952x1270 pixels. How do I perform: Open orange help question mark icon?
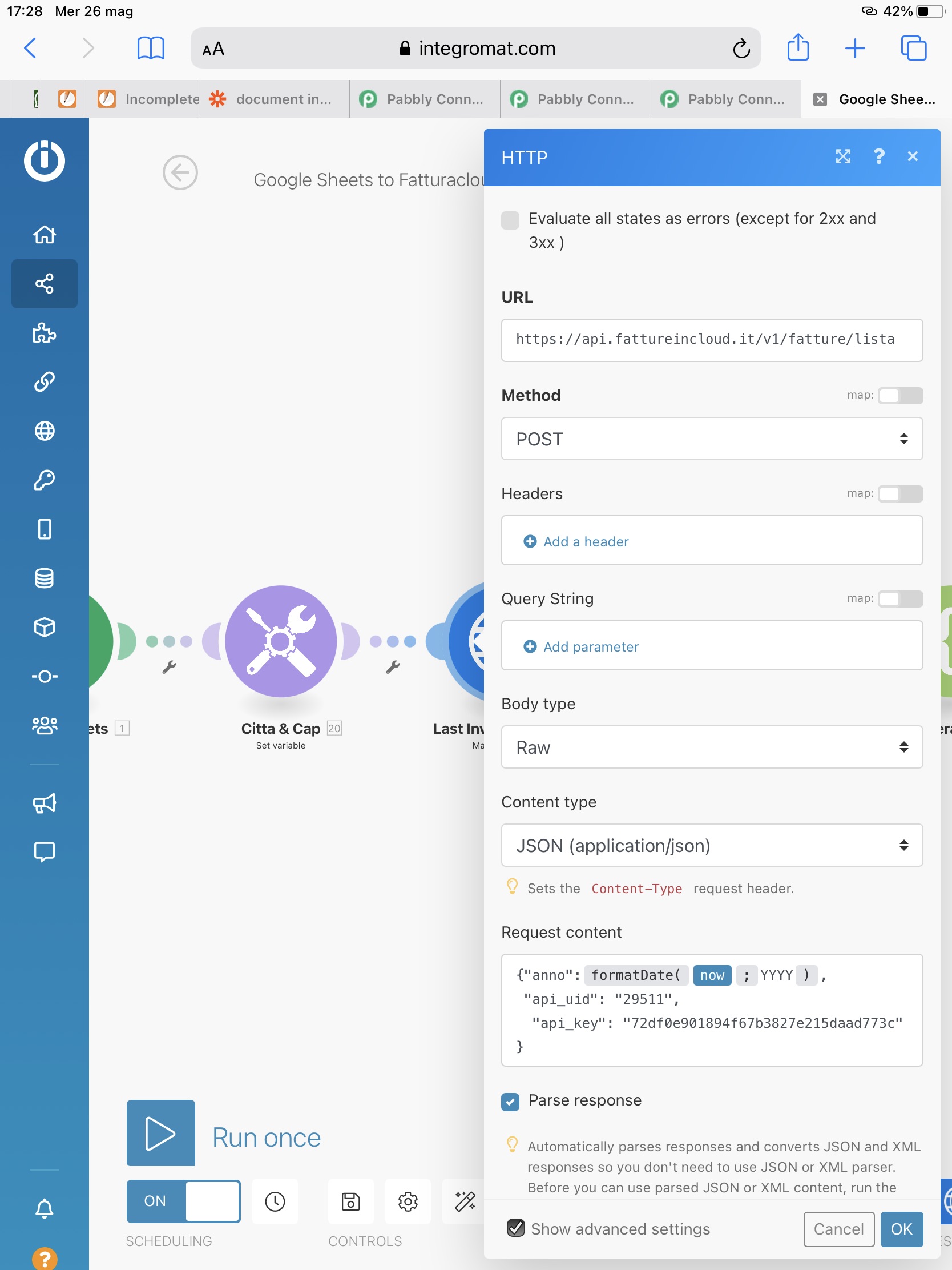point(44,1259)
